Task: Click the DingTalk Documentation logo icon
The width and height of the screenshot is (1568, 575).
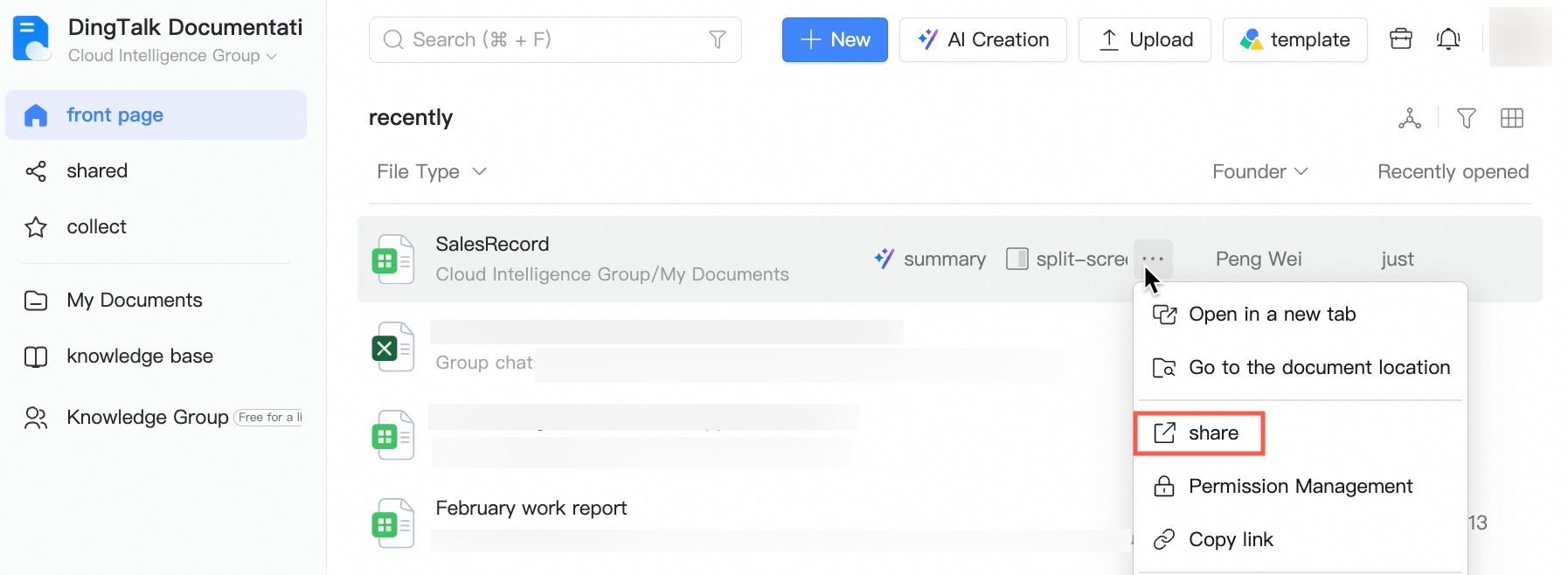Action: click(x=32, y=39)
